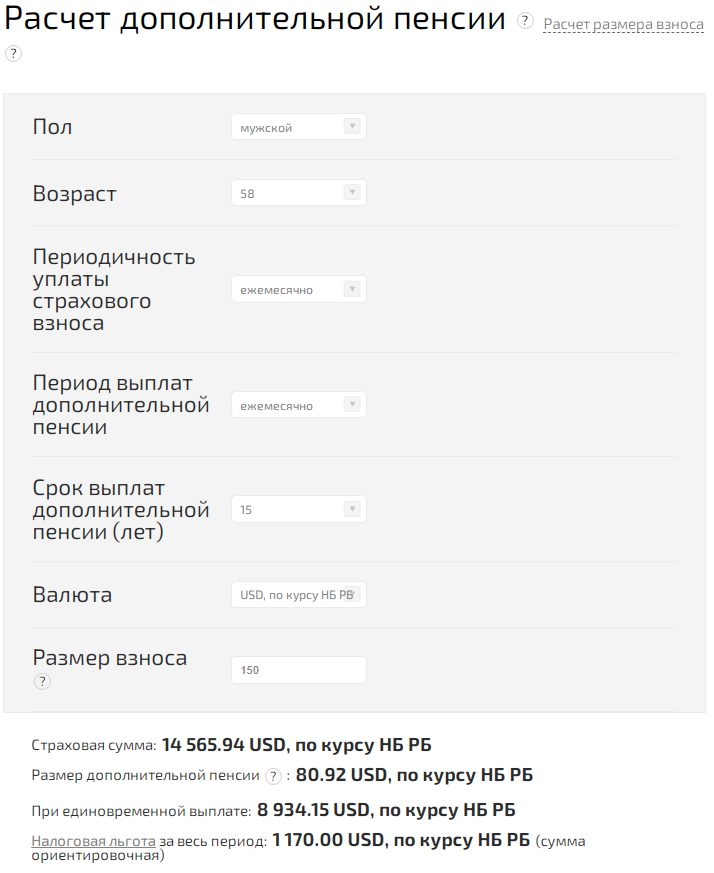
Task: Expand the 'Возраст' dropdown set to 58
Action: 298,193
